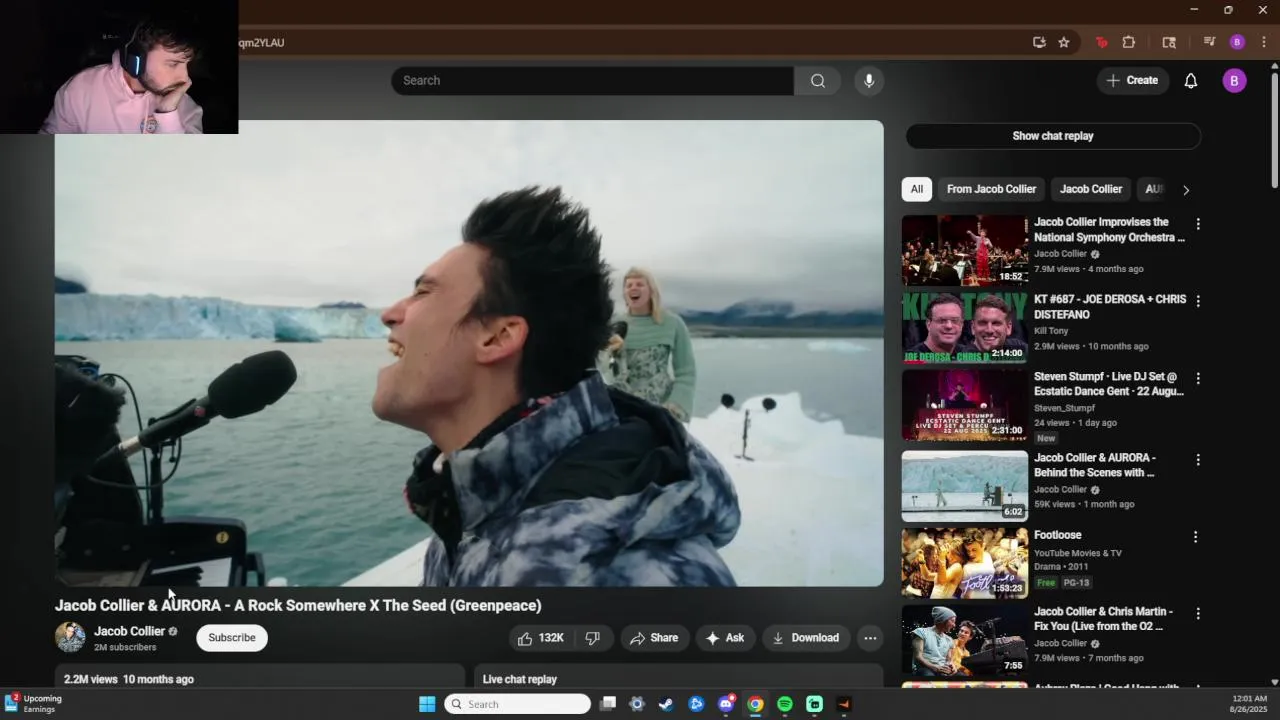Dislike the video with thumbs down

click(592, 638)
